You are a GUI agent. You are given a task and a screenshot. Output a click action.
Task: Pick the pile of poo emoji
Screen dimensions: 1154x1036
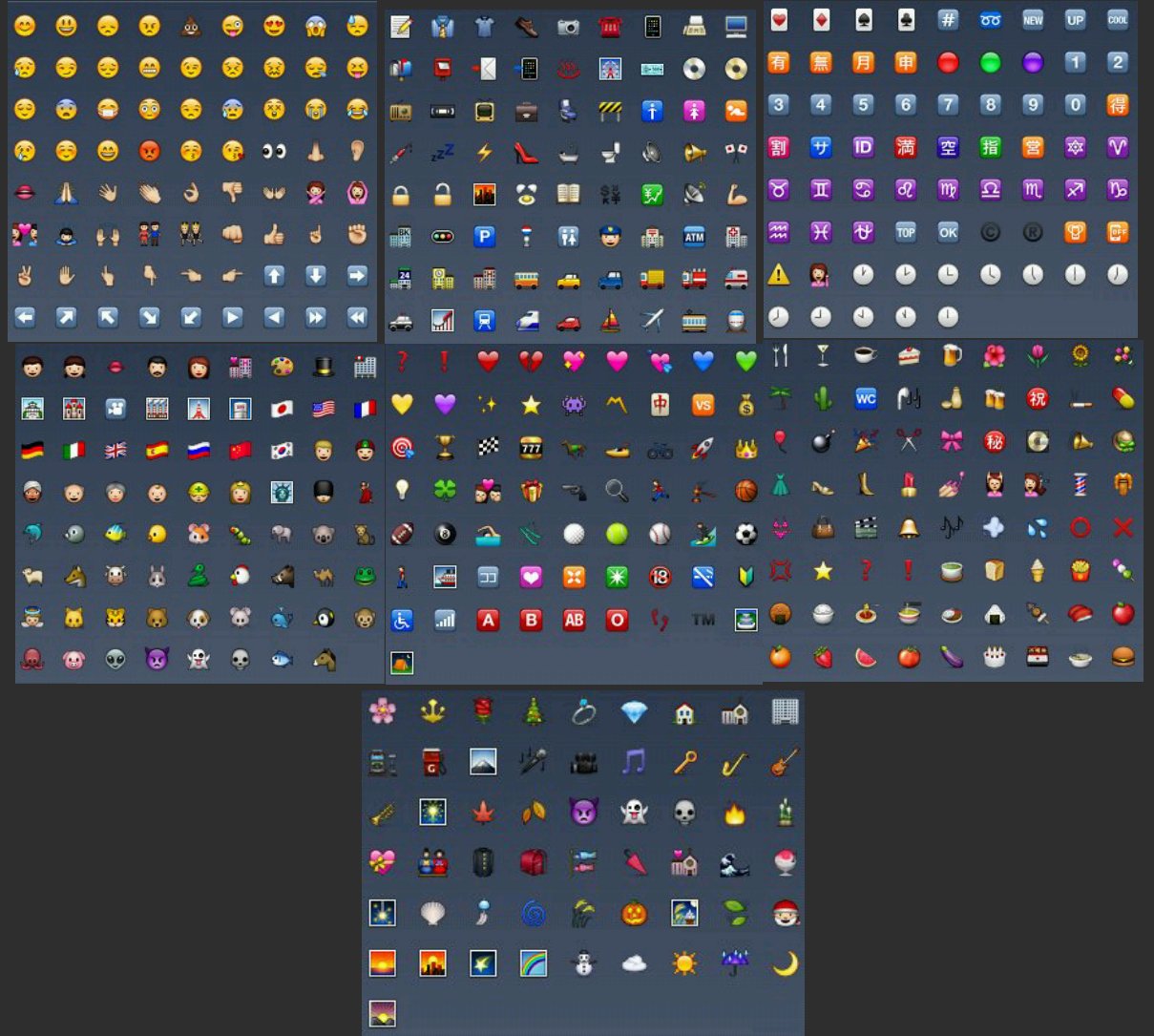tap(191, 26)
